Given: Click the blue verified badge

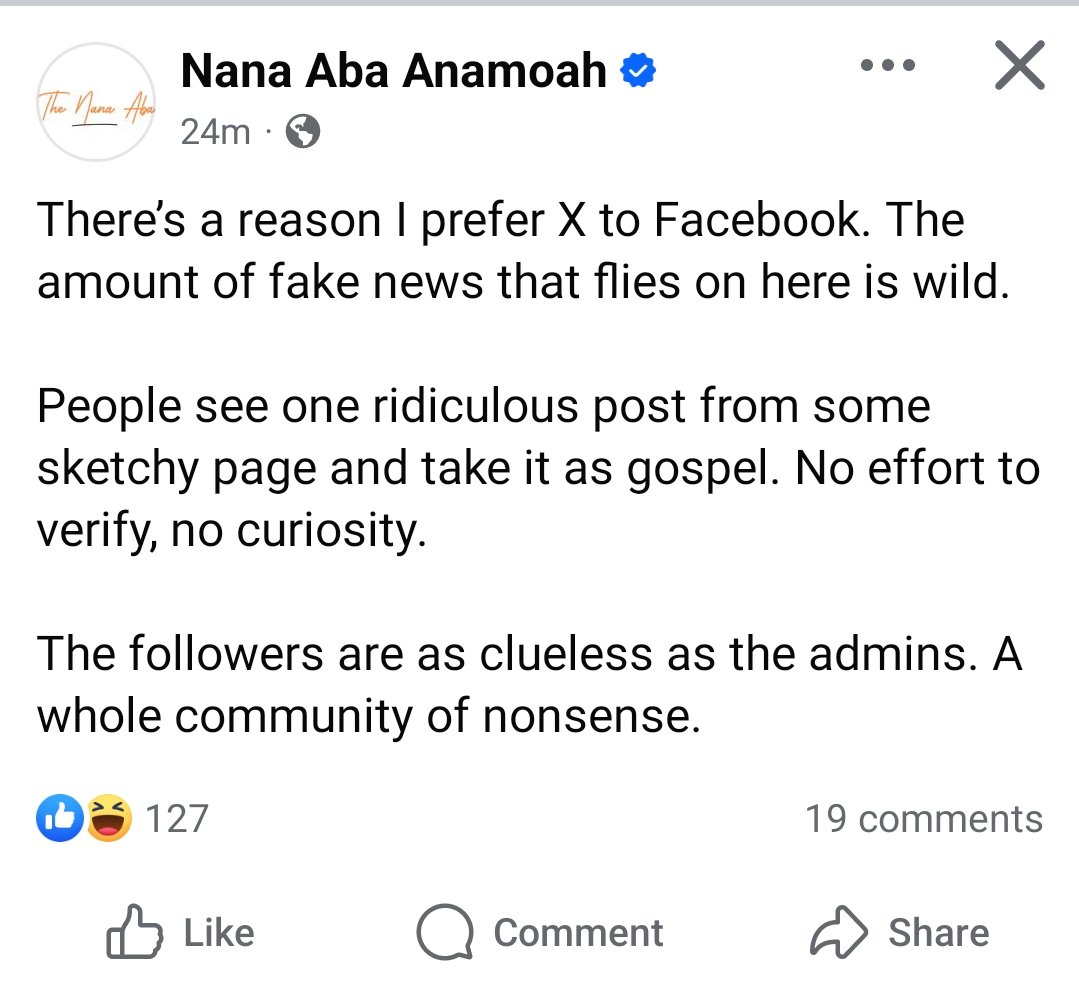Looking at the screenshot, I should 638,72.
